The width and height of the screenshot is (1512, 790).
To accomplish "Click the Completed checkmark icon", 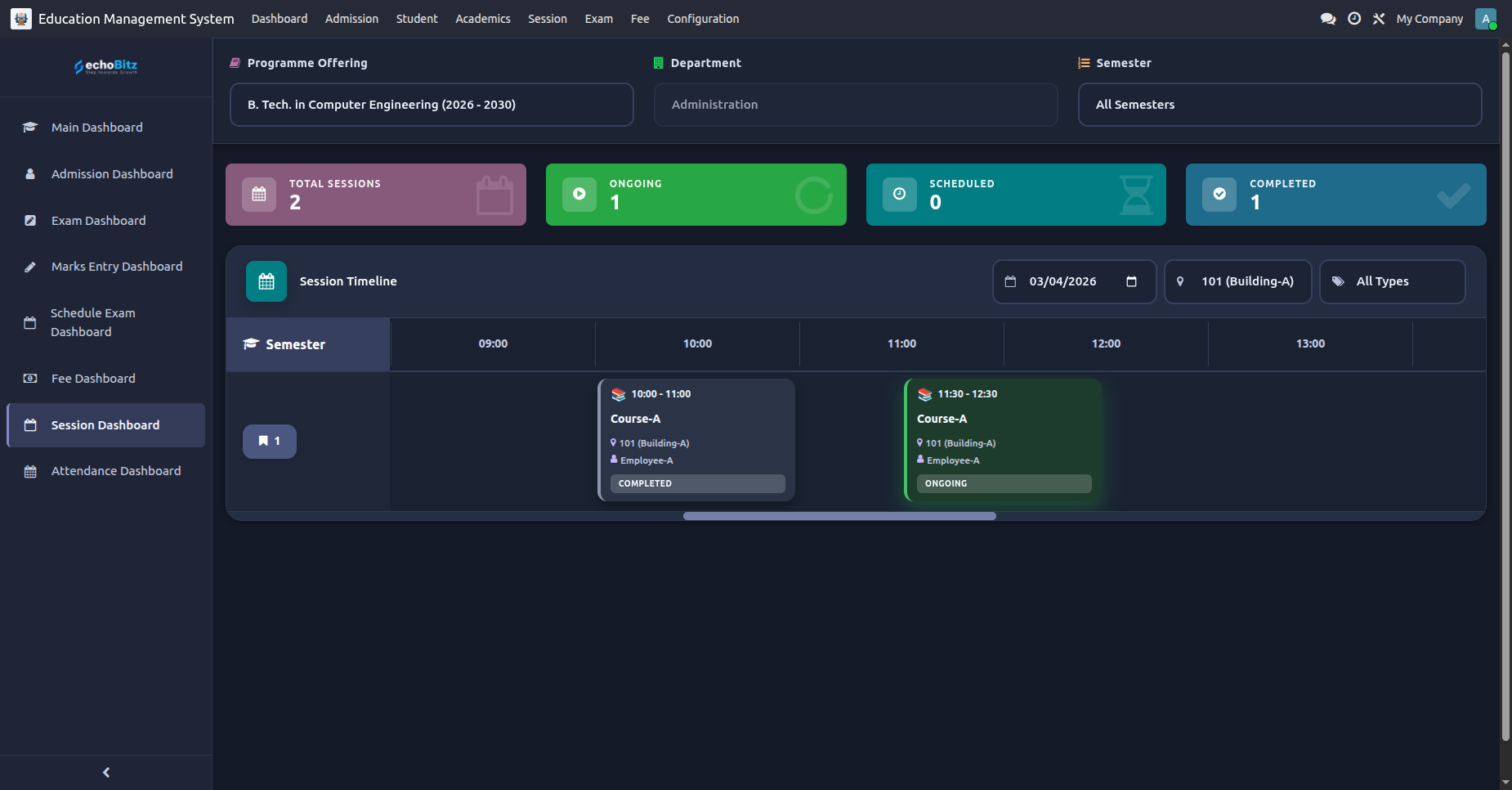I will coord(1219,195).
